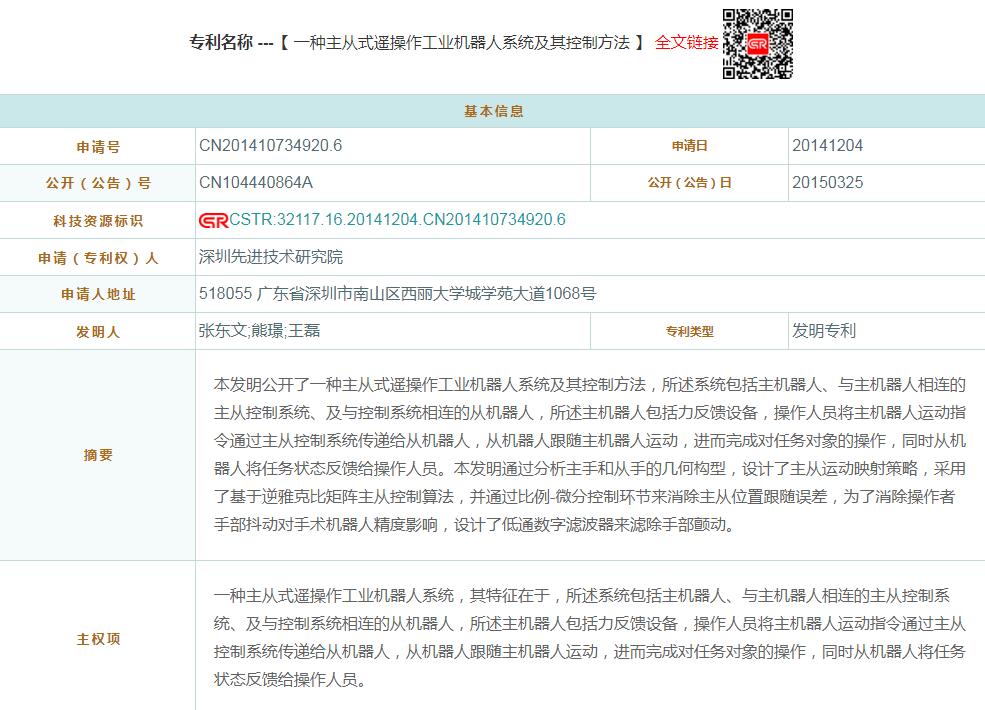Screen dimensions: 985x710
Task: Select the applicant 深圳先进技术研究院
Action: (271, 257)
